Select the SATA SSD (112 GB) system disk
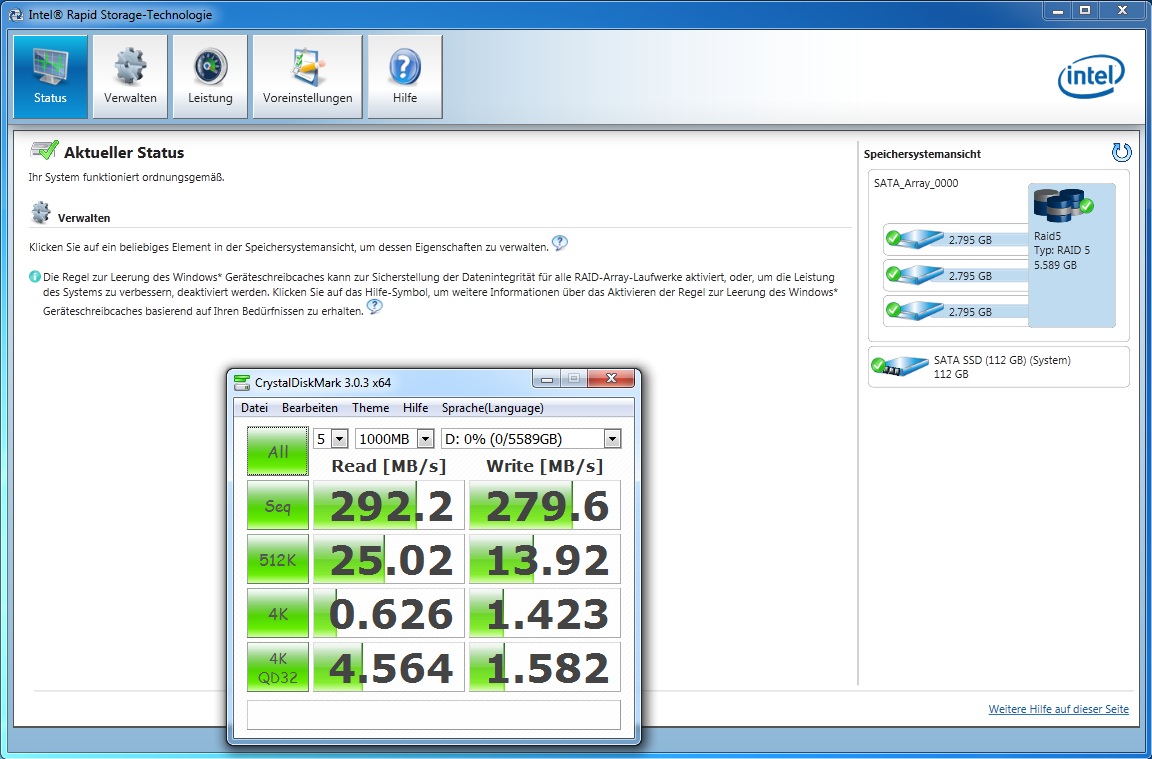Screen dimensions: 1152x759 pyautogui.click(x=998, y=367)
